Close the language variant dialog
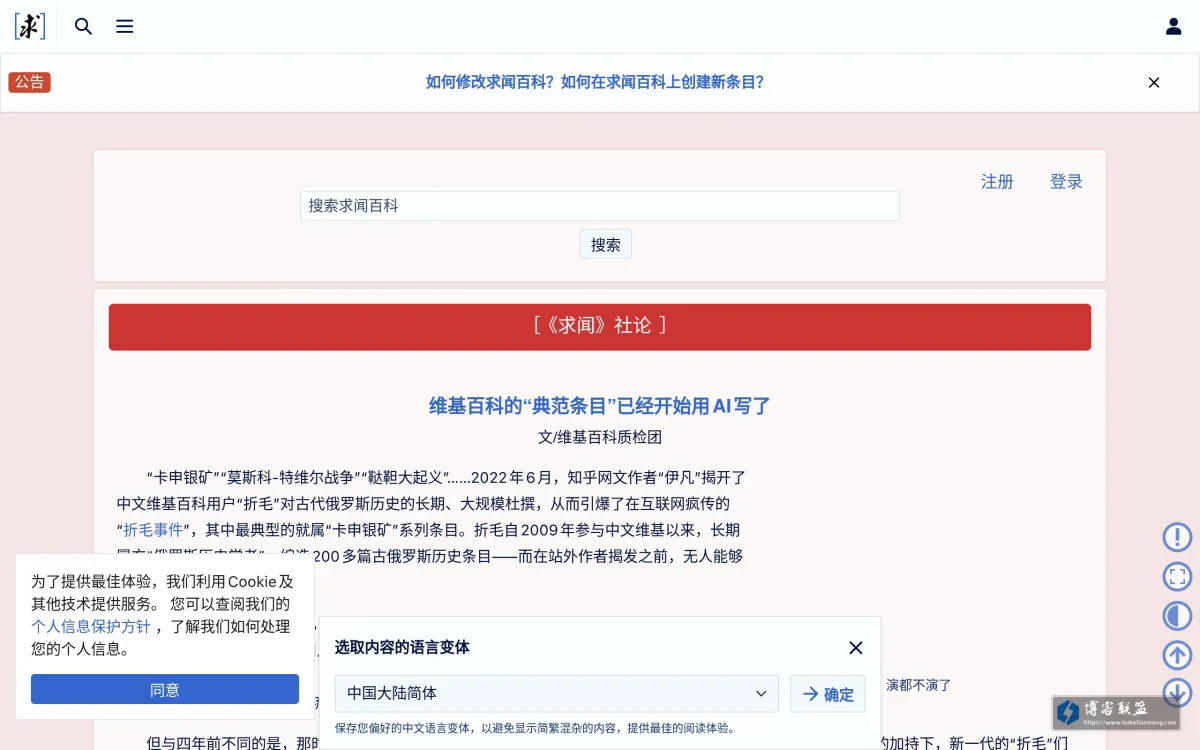 (856, 648)
